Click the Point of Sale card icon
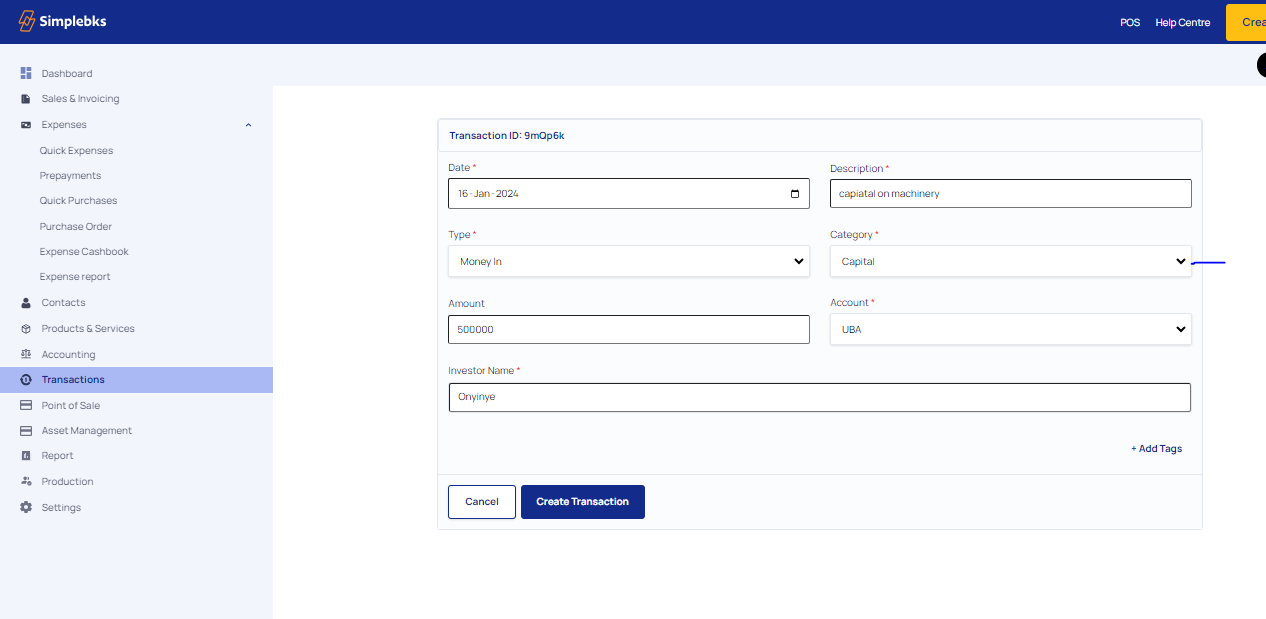Viewport: 1266px width, 619px height. tap(26, 406)
